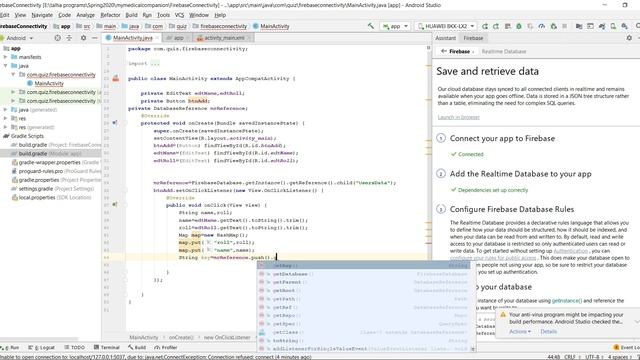
Task: Select the Assistant tab
Action: pyautogui.click(x=445, y=38)
